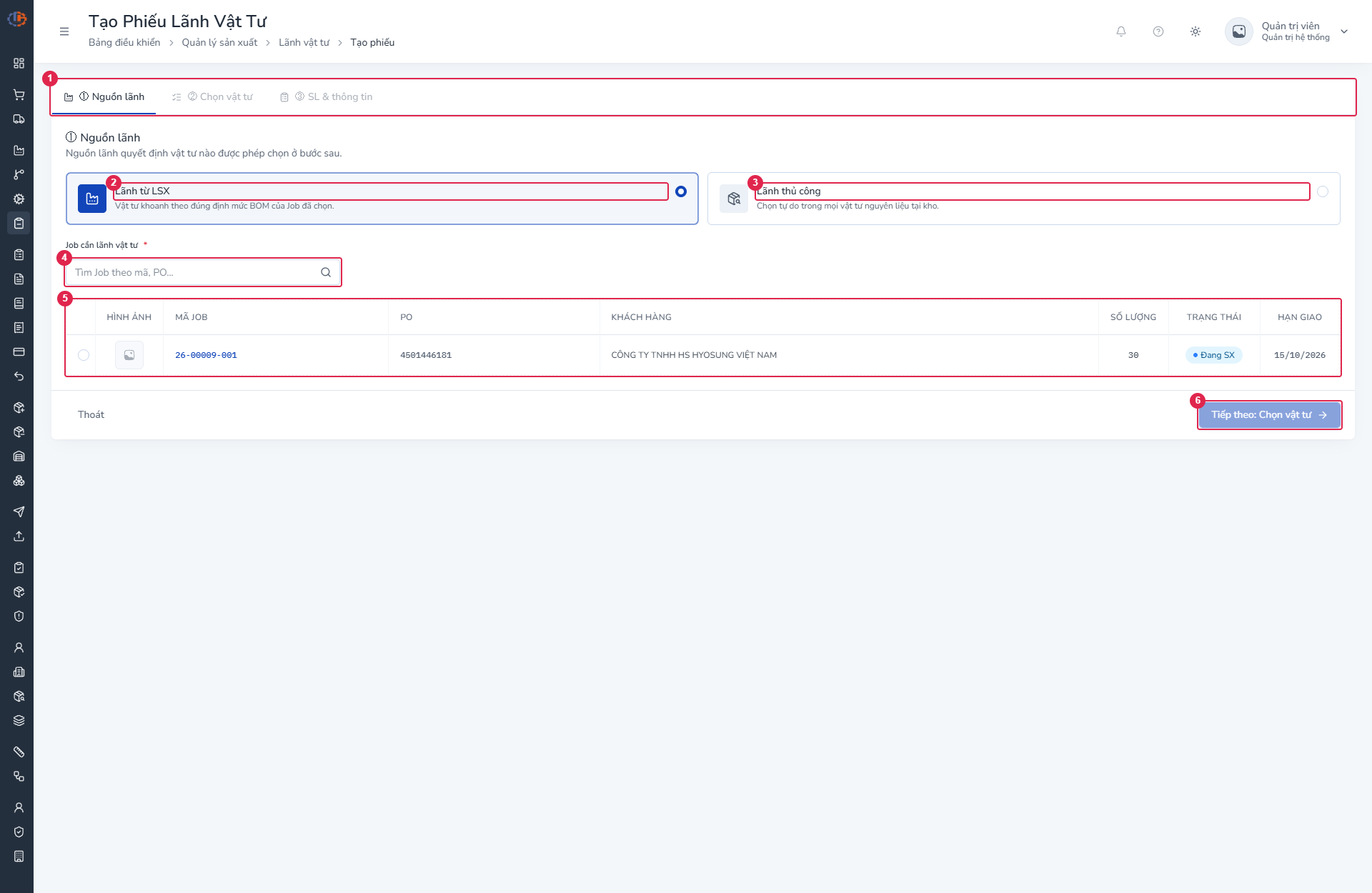Open the factory sidebar icon

pyautogui.click(x=19, y=151)
